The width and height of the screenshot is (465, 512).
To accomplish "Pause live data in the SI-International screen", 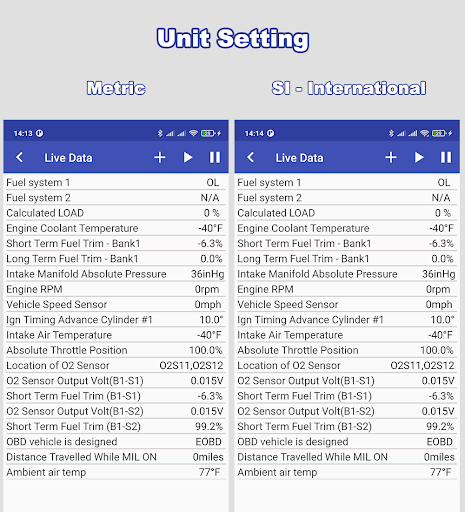I will pos(446,157).
